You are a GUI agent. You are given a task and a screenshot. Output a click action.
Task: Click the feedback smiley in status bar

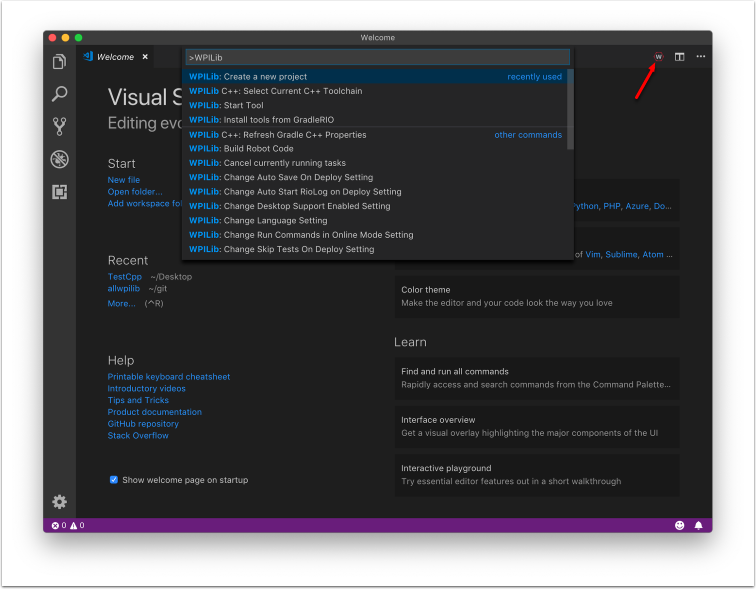point(679,525)
